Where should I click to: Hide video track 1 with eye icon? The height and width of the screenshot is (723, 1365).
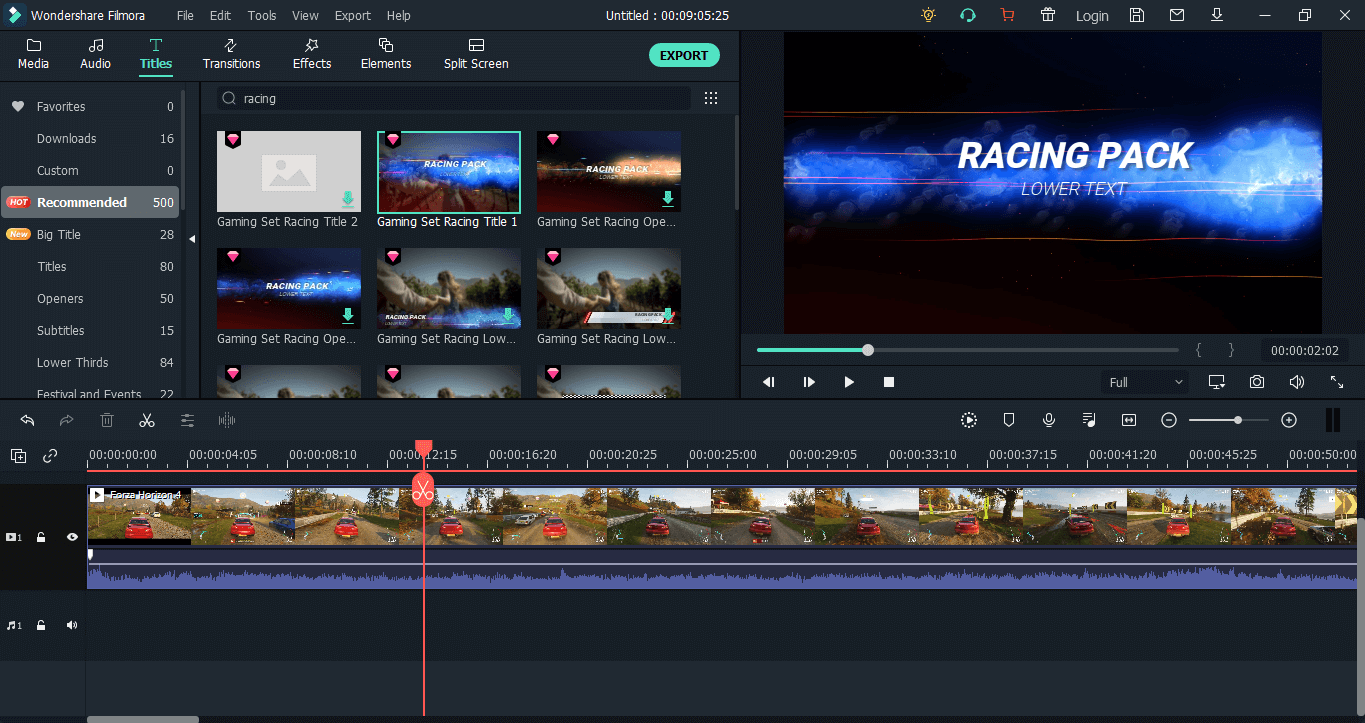[x=72, y=537]
